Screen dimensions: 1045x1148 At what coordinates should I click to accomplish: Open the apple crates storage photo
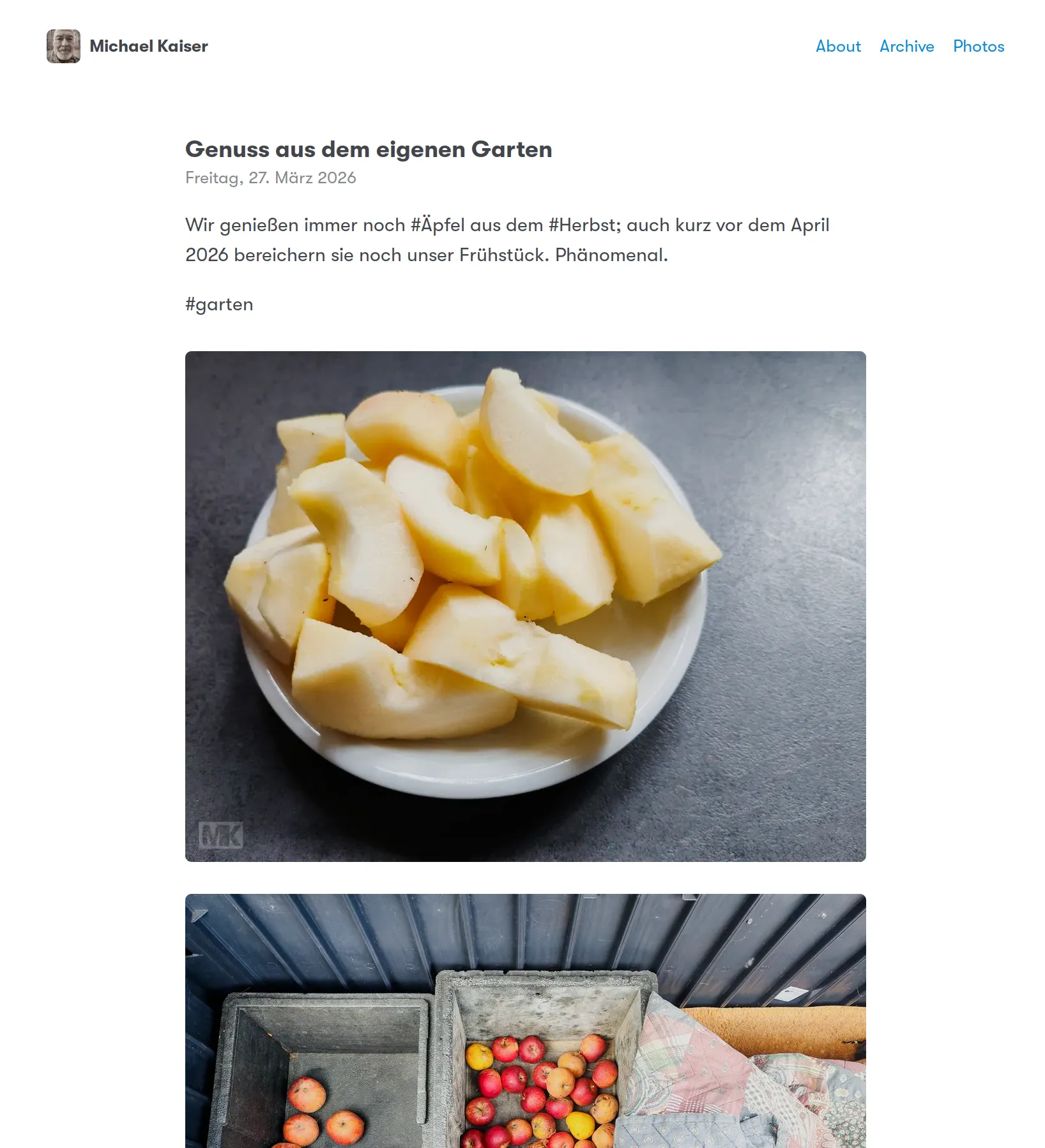coord(526,1021)
